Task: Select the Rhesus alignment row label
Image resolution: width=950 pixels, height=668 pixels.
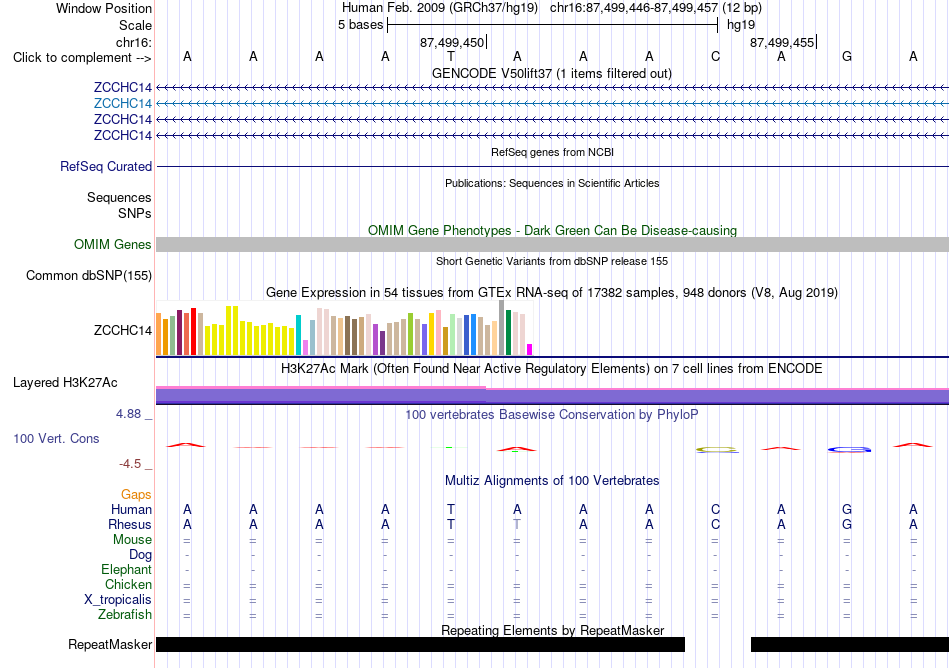Action: click(x=130, y=524)
